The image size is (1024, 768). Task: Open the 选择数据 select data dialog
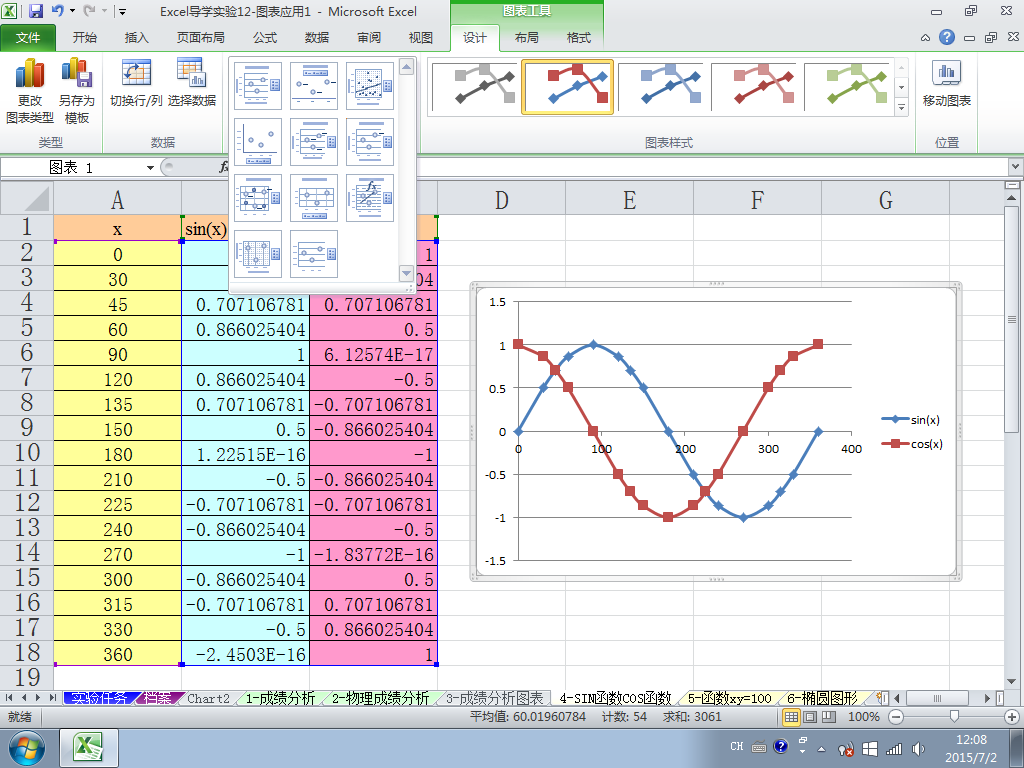(x=191, y=83)
